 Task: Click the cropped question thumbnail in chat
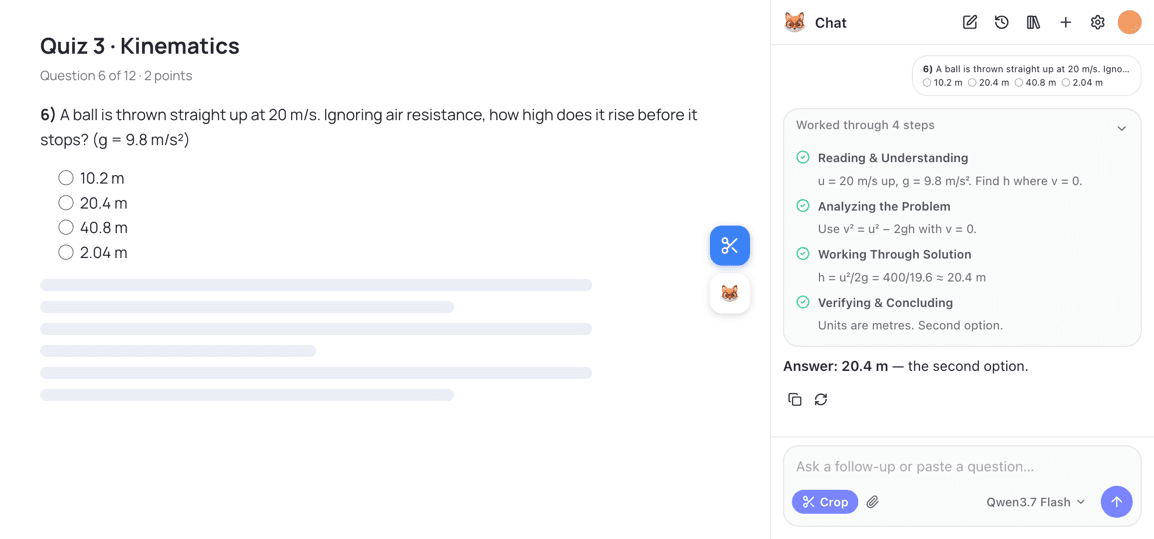1026,76
